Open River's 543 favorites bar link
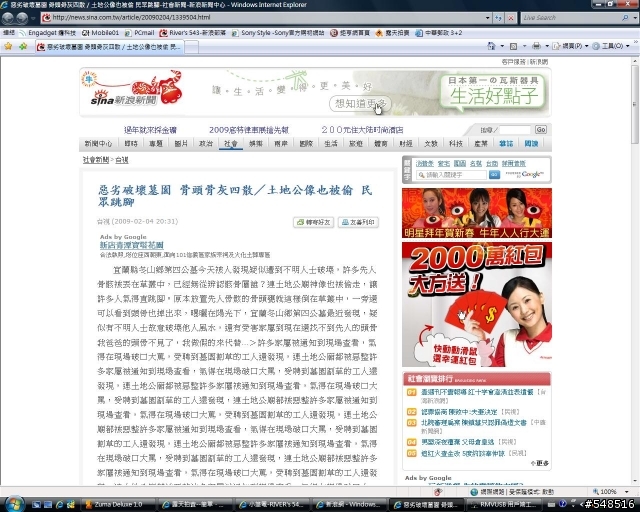Viewport: 640px width, 512px height. pyautogui.click(x=193, y=33)
